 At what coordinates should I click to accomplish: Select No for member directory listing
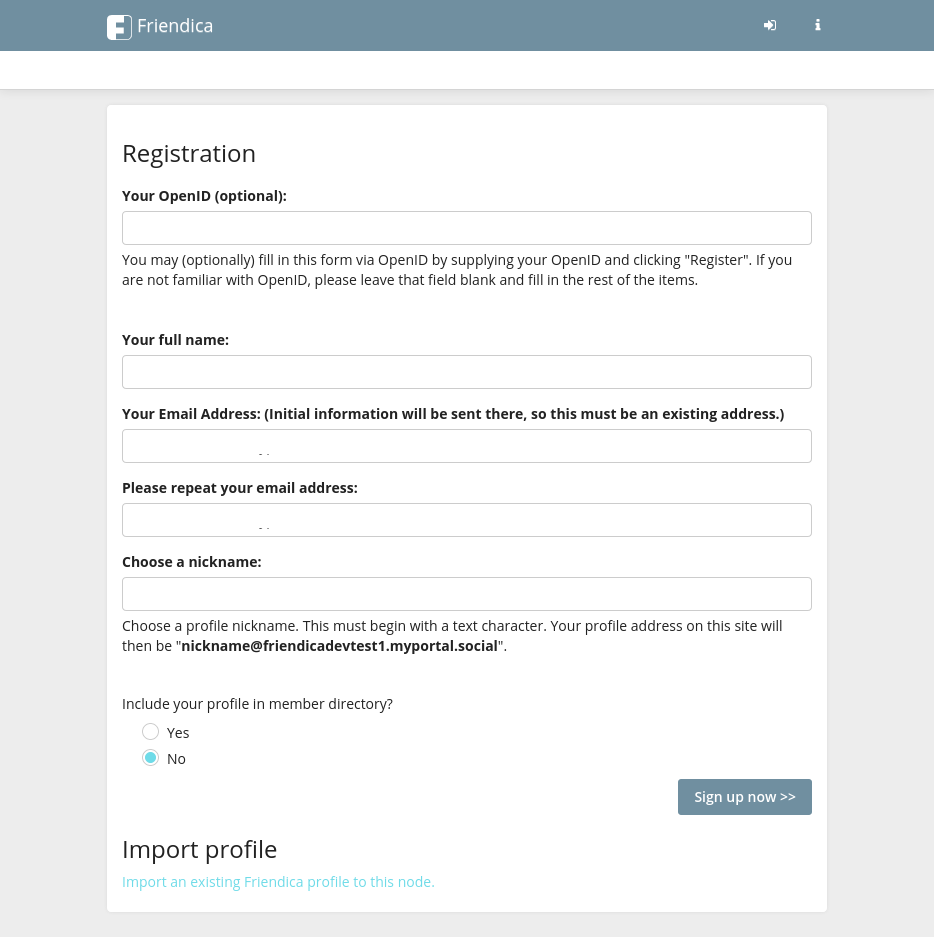151,758
